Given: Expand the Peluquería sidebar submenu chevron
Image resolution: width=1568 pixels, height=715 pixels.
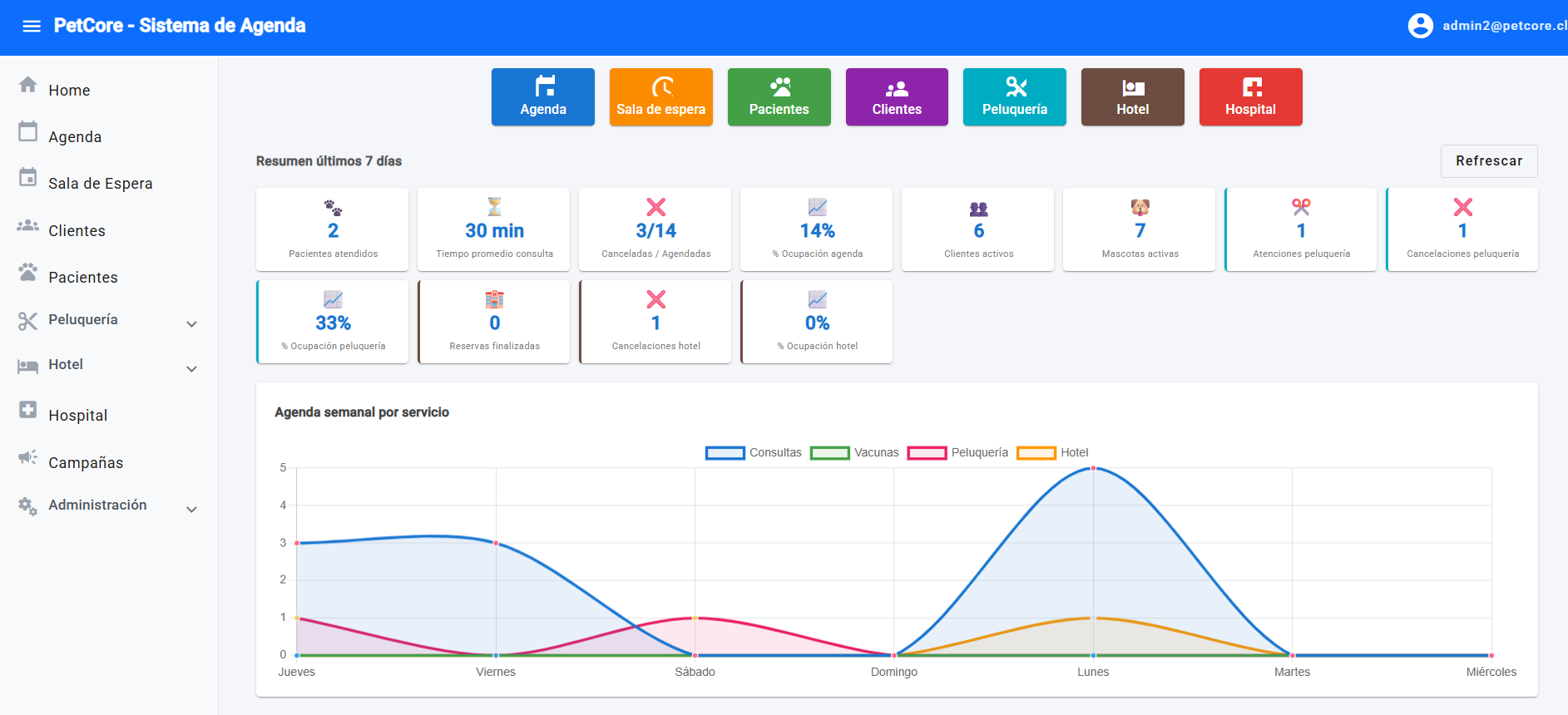Looking at the screenshot, I should click(191, 324).
